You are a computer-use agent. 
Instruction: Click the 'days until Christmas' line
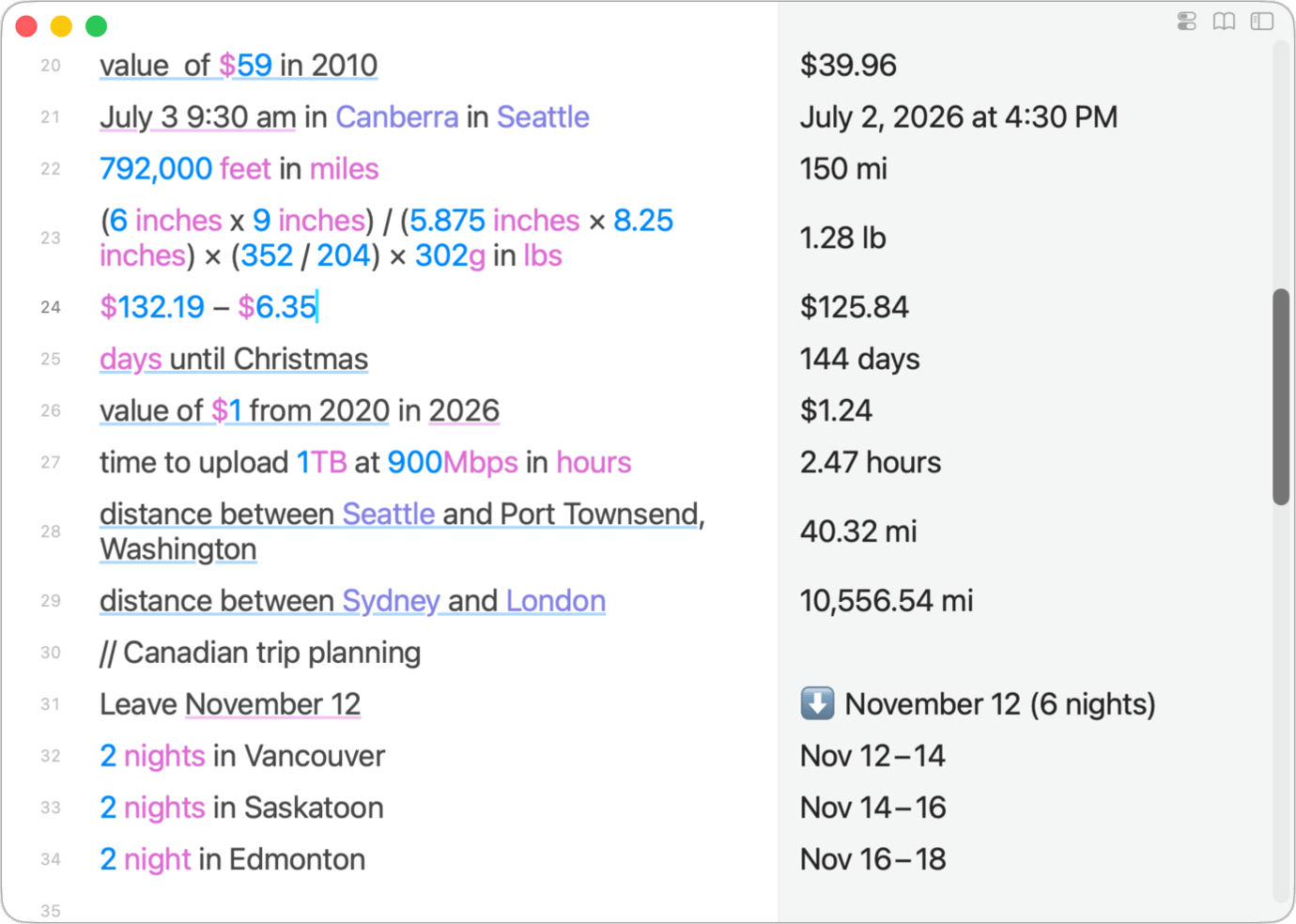(x=234, y=360)
